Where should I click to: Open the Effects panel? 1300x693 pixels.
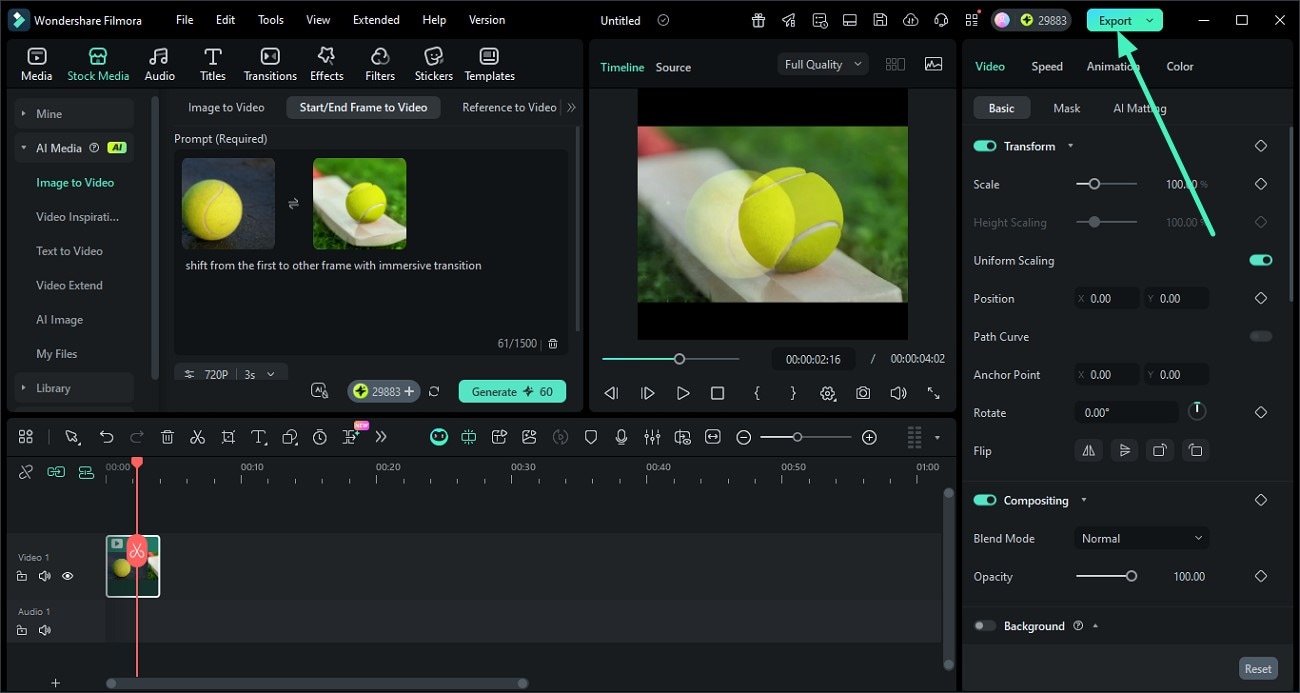[326, 64]
